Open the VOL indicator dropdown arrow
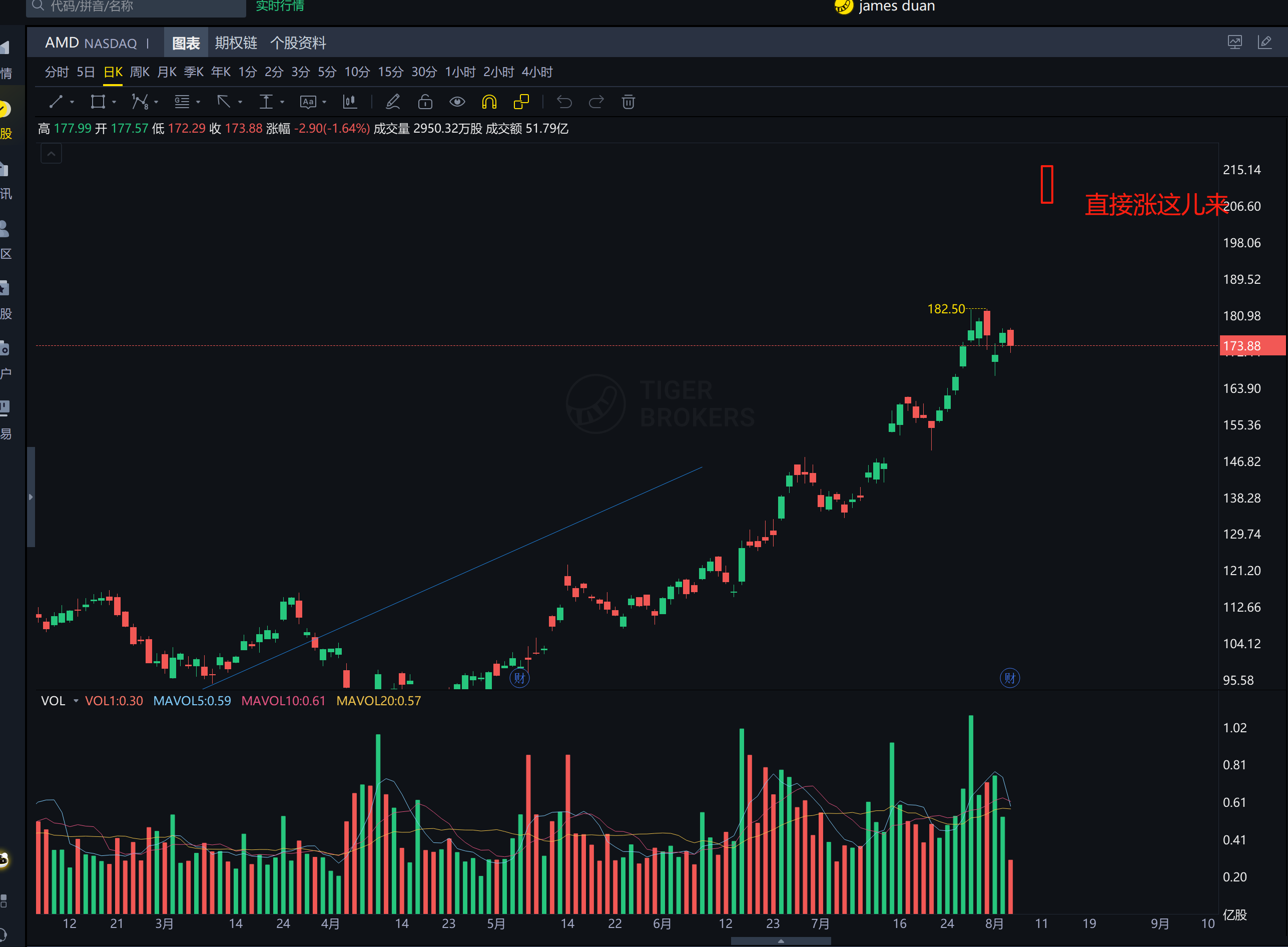Screen dimensions: 1288x947 [76, 701]
